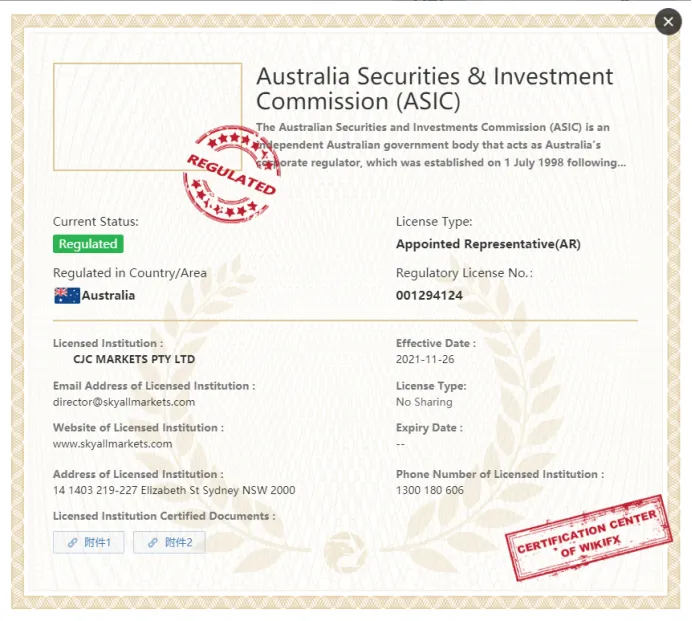
Task: Click the phone number 1300 180 606
Action: [x=430, y=490]
